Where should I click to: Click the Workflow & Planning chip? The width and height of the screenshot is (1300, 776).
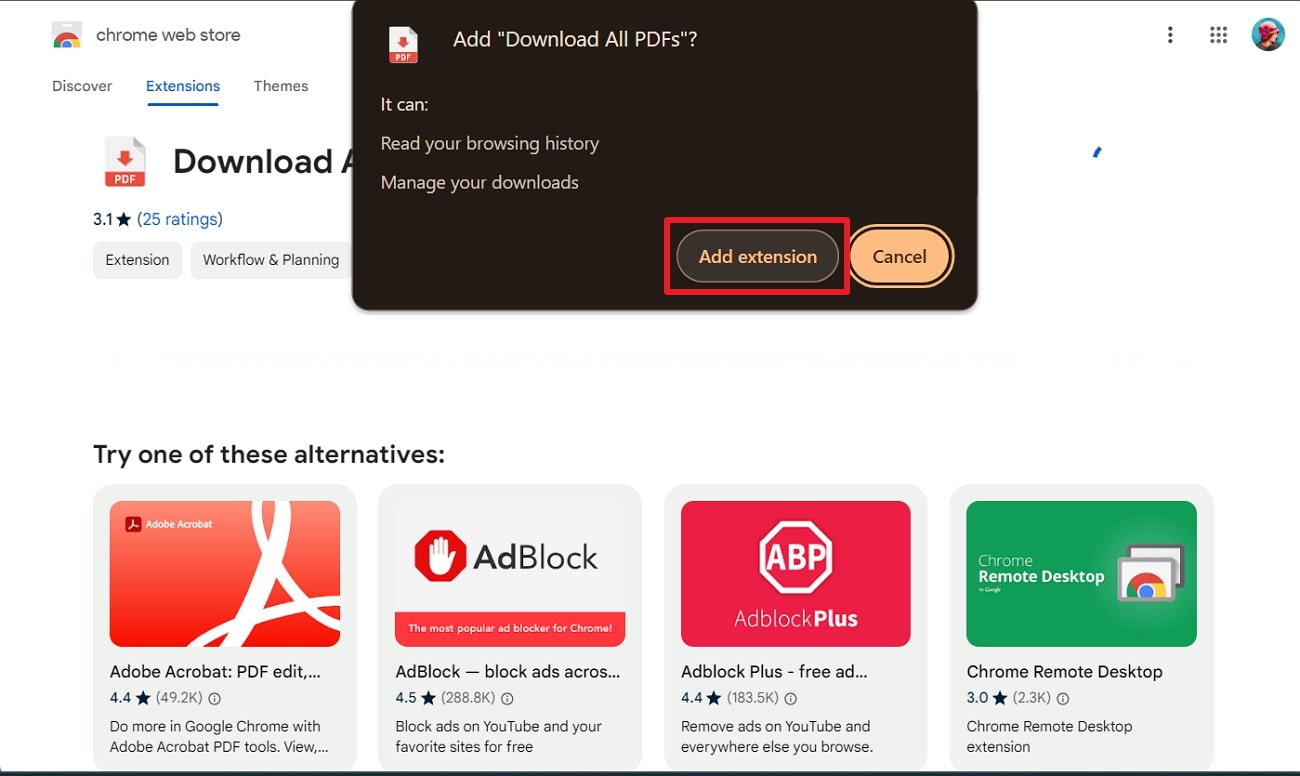271,260
